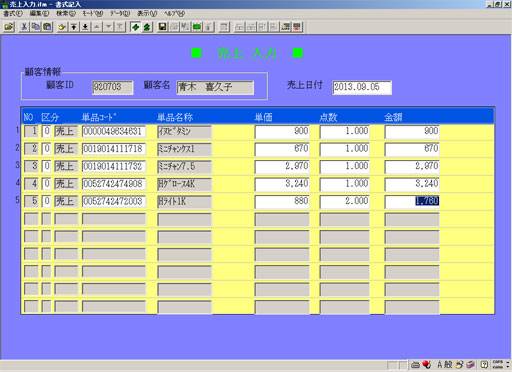Click the 単品コード column header
512x372 pixels.
coord(99,117)
